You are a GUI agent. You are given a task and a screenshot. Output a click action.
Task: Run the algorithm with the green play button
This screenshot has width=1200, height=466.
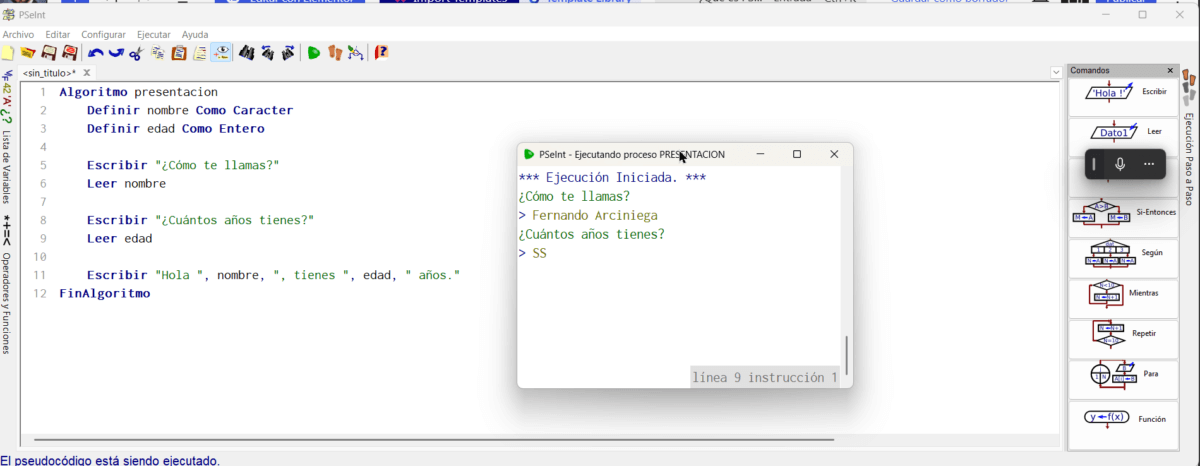click(x=313, y=53)
